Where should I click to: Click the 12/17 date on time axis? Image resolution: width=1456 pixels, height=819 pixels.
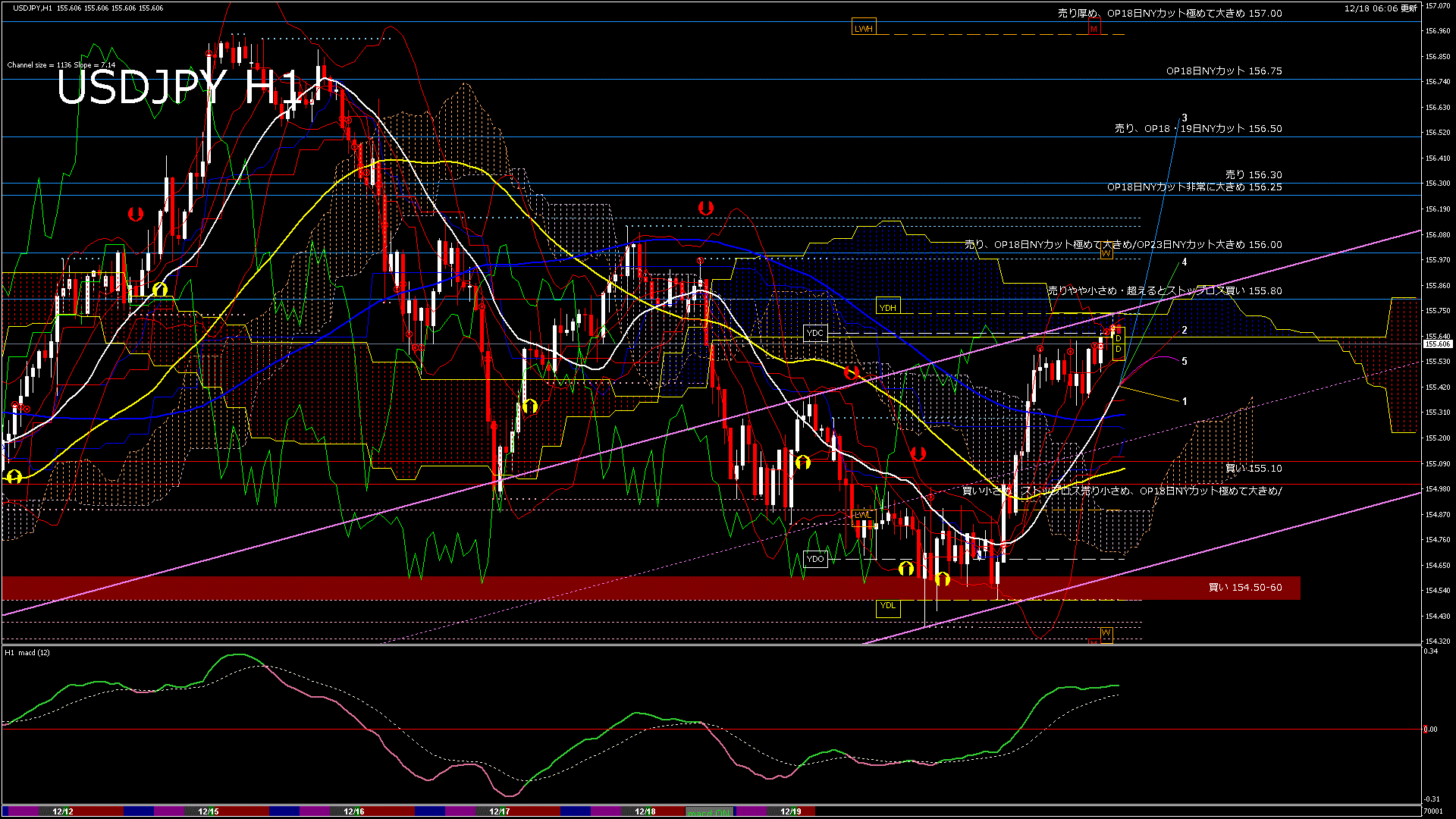click(500, 811)
